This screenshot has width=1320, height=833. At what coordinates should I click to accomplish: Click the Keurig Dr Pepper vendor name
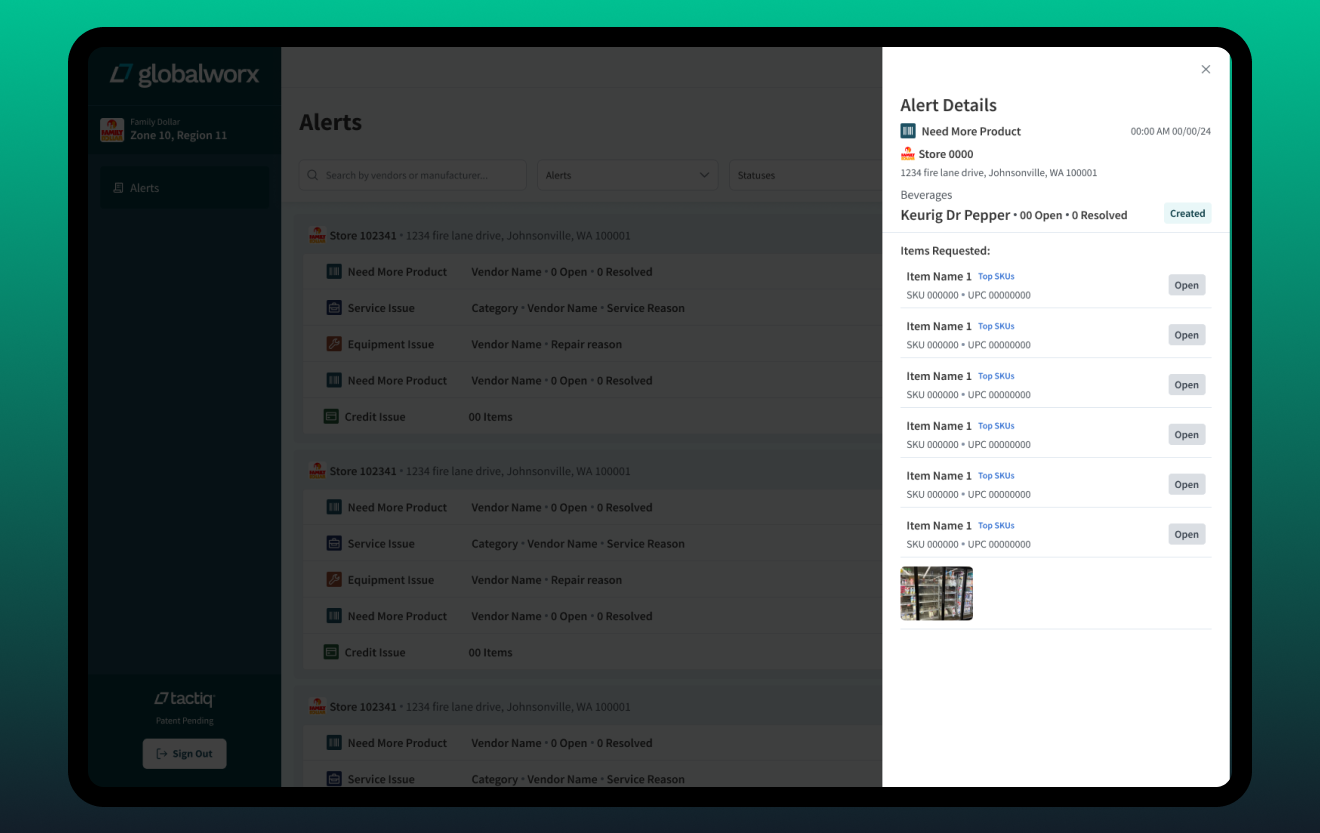click(x=955, y=215)
